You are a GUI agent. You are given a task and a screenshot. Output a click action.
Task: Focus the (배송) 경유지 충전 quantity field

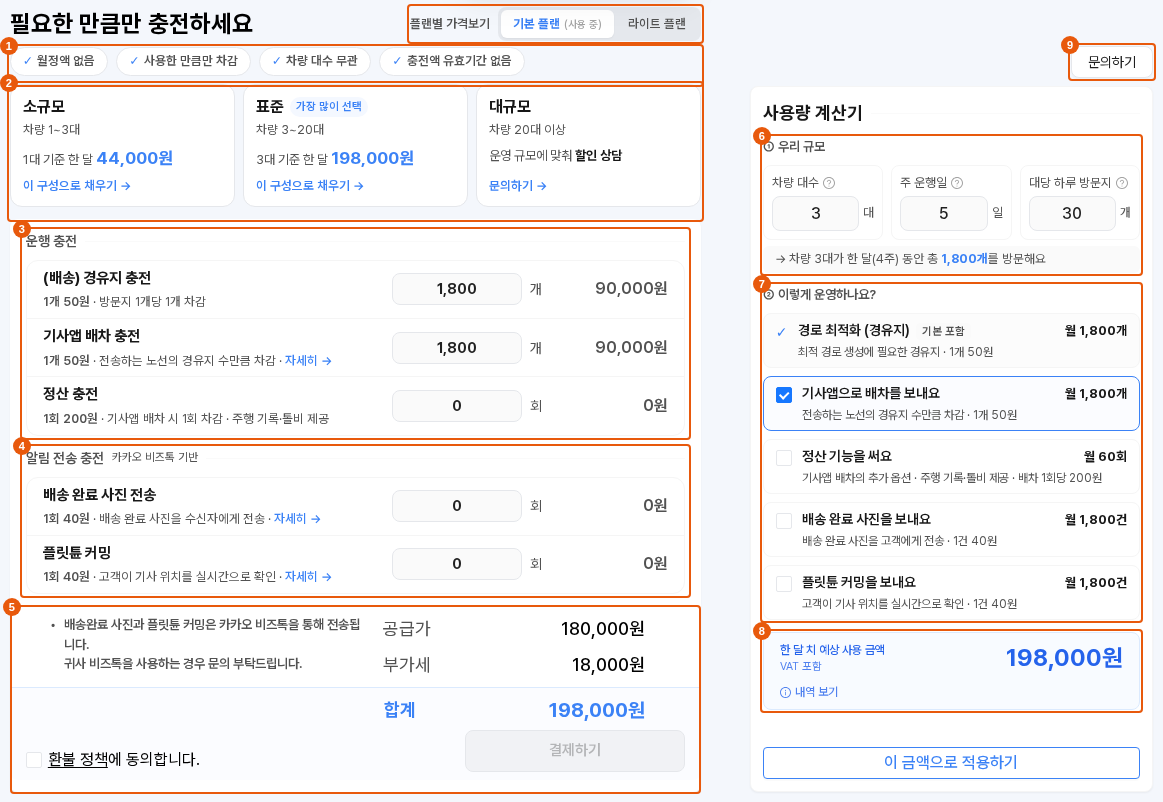[x=457, y=289]
